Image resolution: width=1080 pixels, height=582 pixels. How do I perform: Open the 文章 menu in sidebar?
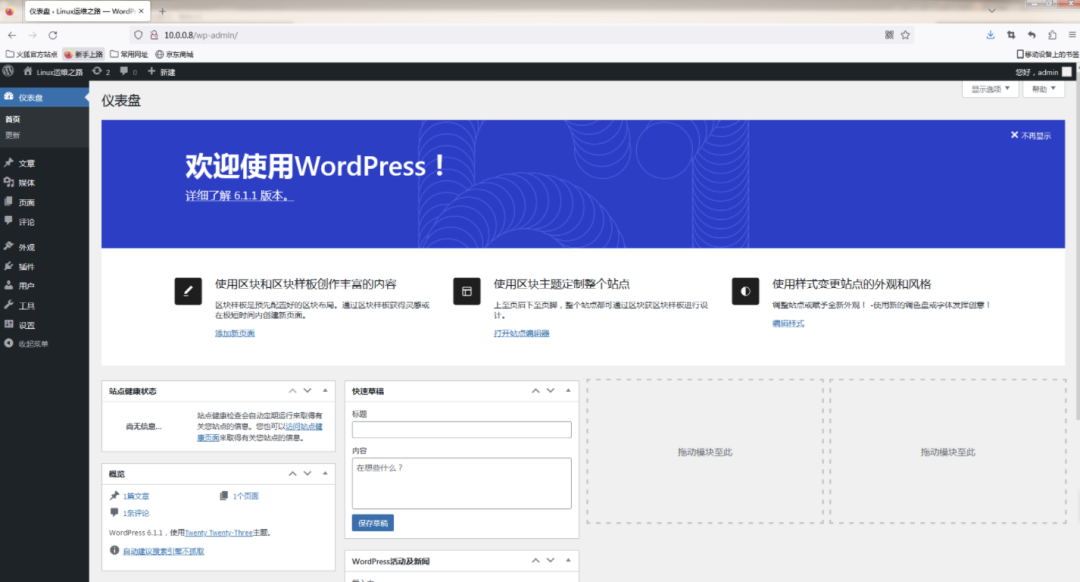click(x=27, y=163)
